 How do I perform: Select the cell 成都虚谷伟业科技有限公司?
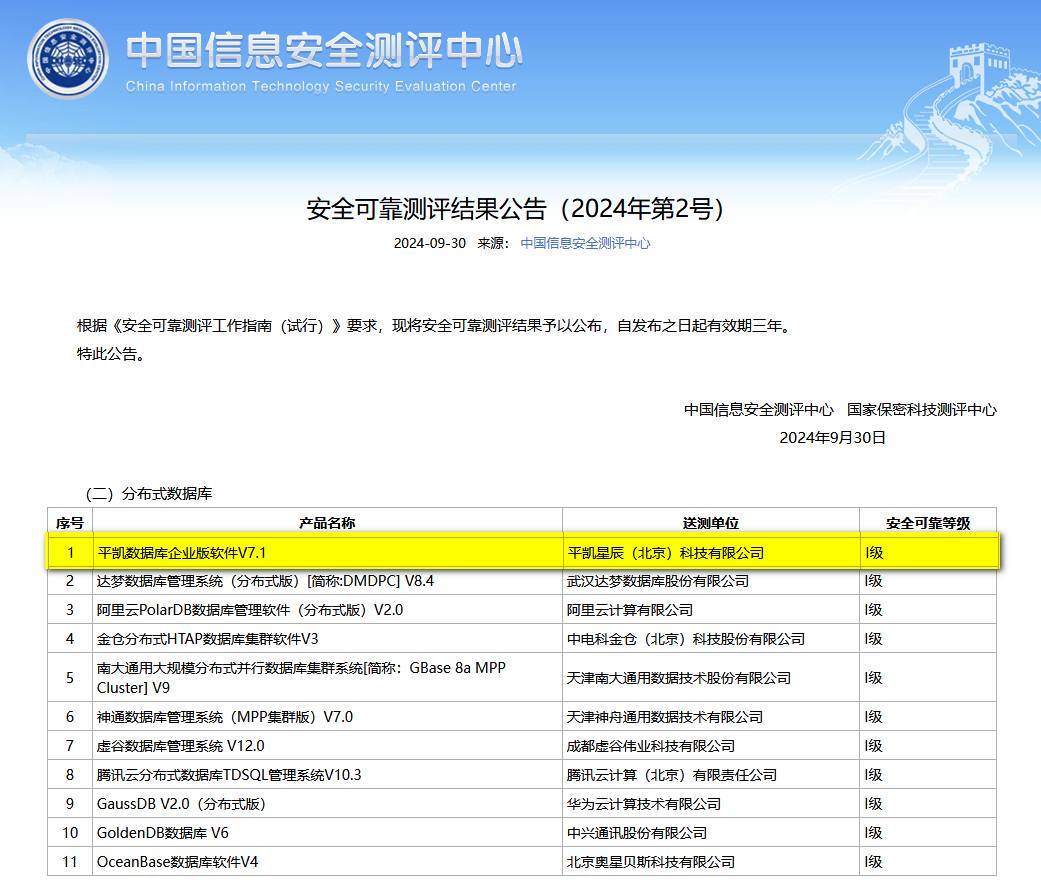point(710,746)
